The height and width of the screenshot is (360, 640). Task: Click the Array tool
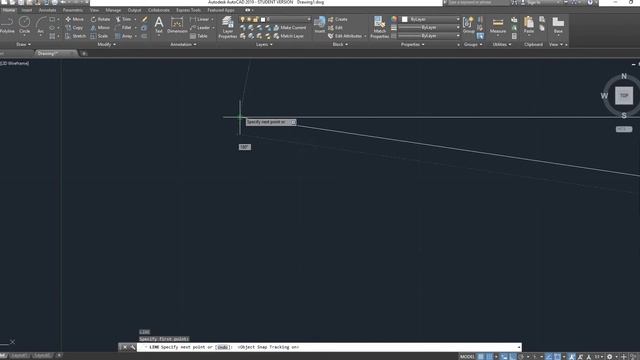click(x=124, y=36)
